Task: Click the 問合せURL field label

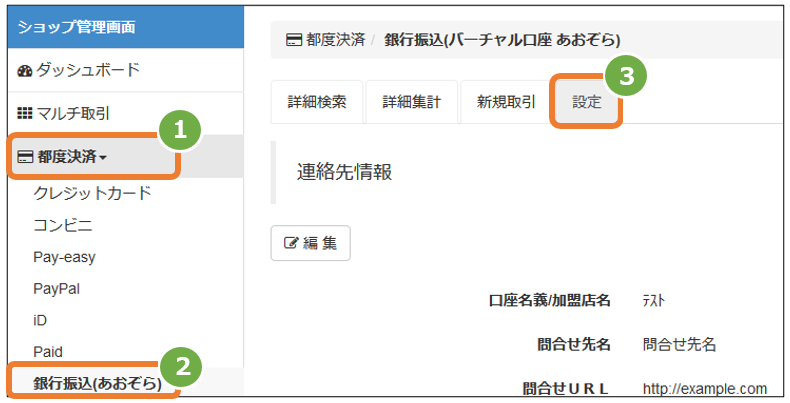Action: 565,389
